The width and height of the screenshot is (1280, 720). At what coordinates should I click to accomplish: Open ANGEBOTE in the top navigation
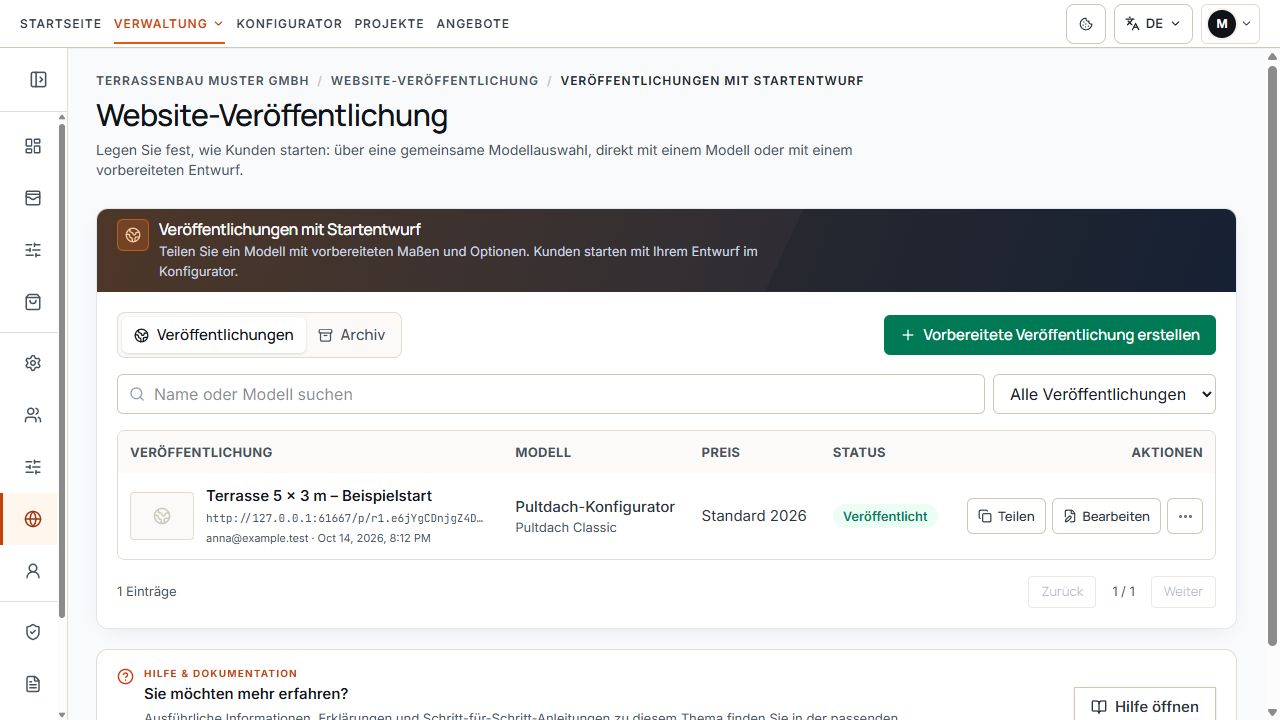pos(473,24)
